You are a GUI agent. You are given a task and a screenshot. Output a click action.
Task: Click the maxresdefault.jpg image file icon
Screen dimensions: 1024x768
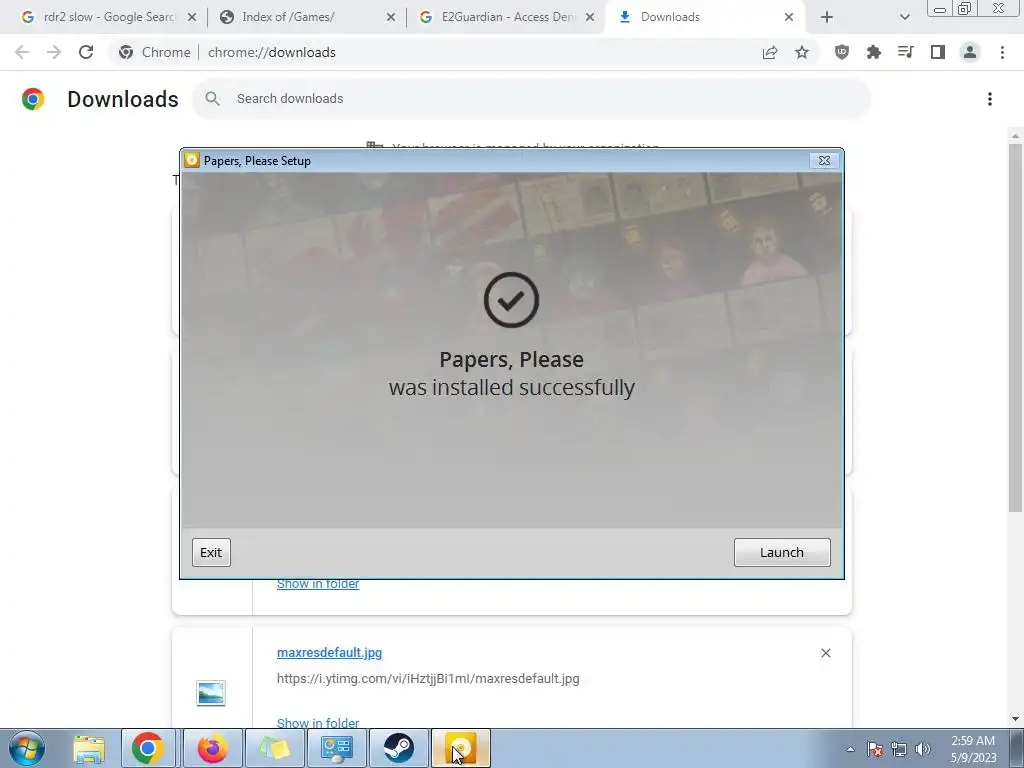tap(211, 693)
